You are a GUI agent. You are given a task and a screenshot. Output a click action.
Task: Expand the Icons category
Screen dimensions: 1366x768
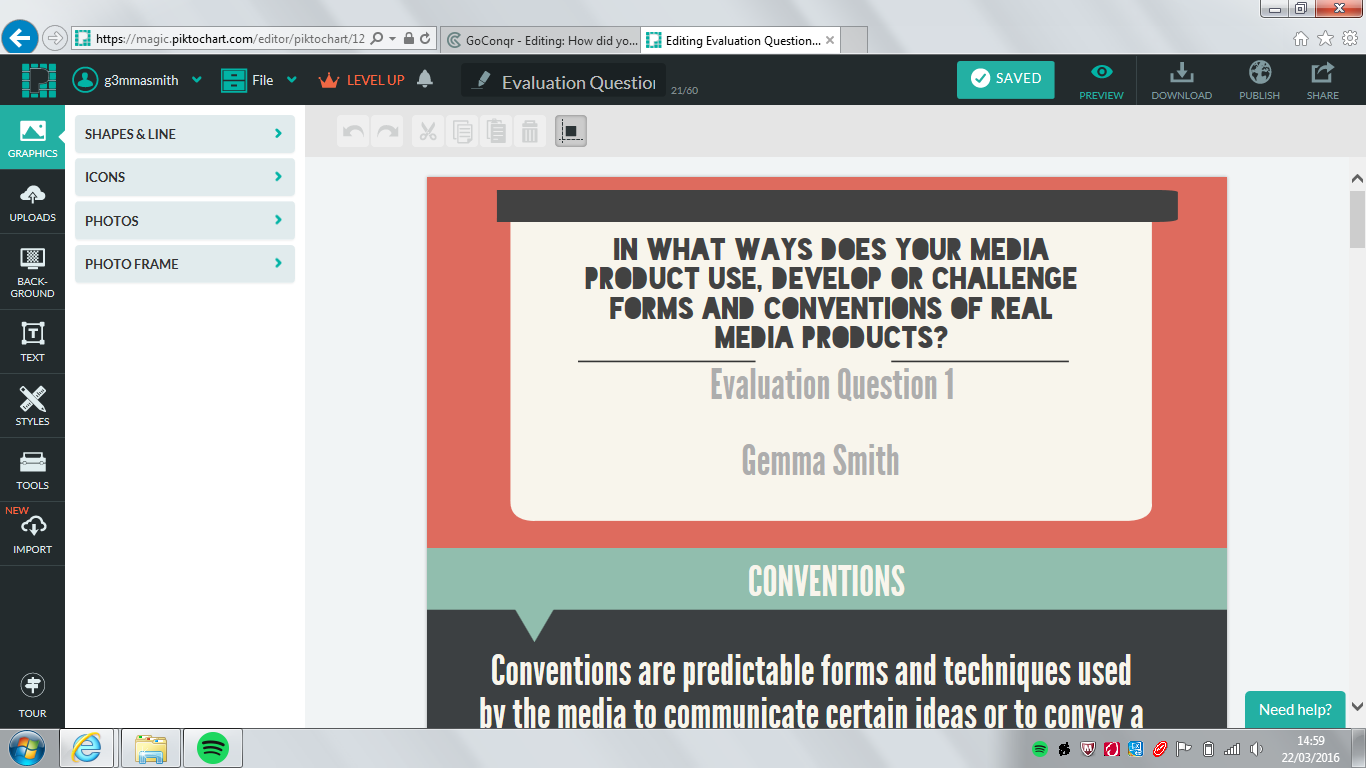[185, 177]
